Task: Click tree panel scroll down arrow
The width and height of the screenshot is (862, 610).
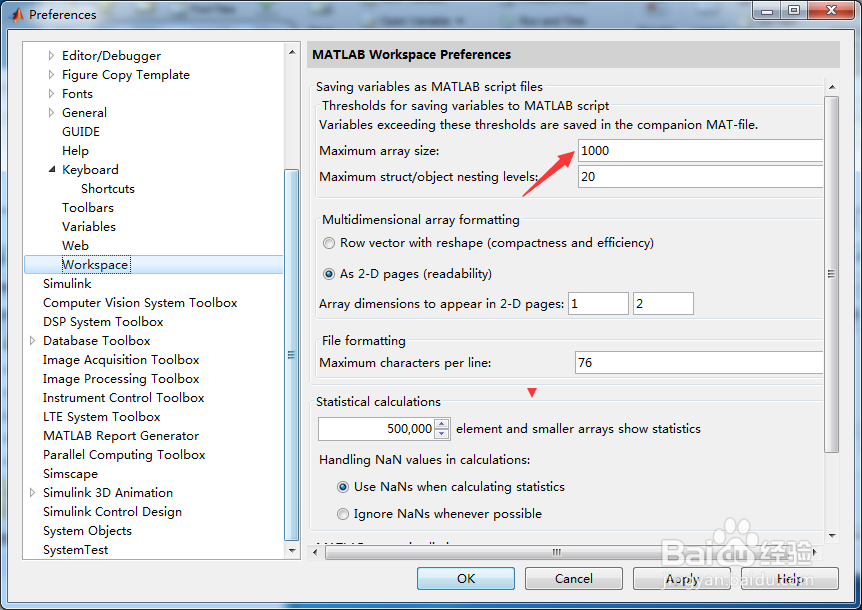Action: click(x=292, y=550)
